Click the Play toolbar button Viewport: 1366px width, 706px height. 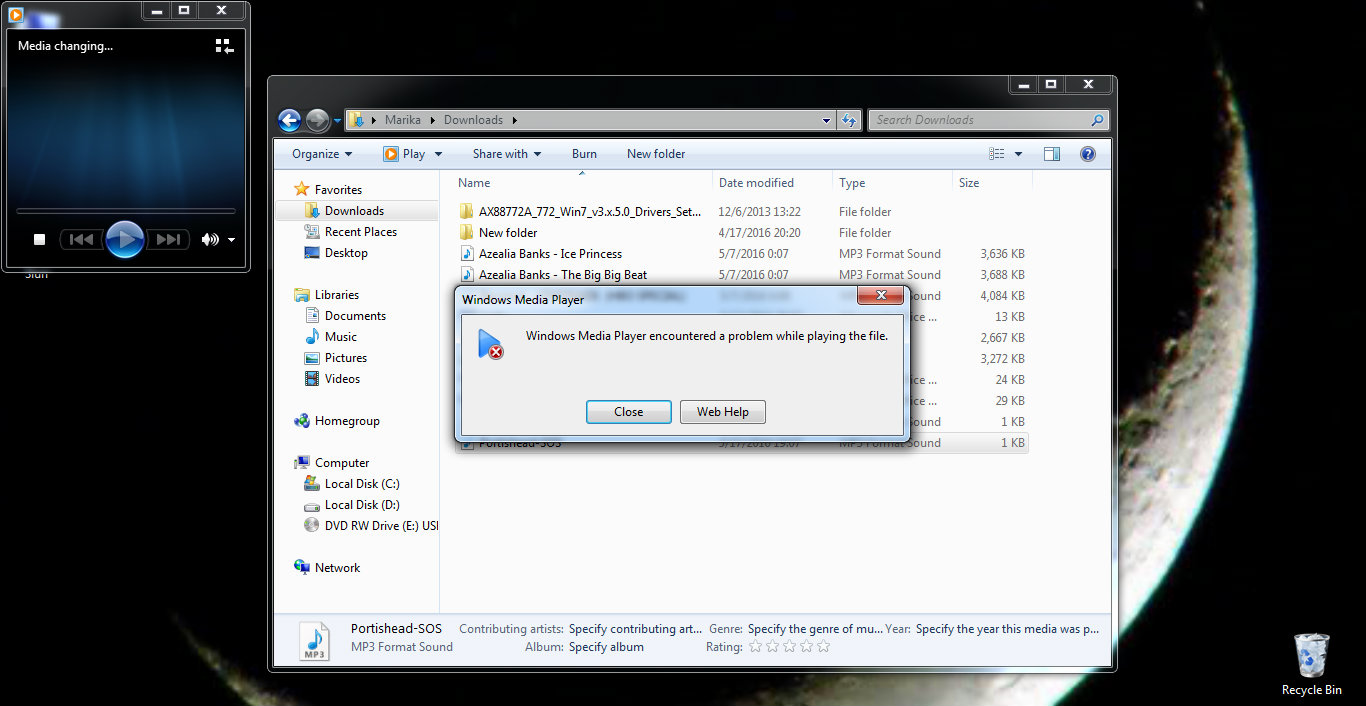click(x=404, y=154)
